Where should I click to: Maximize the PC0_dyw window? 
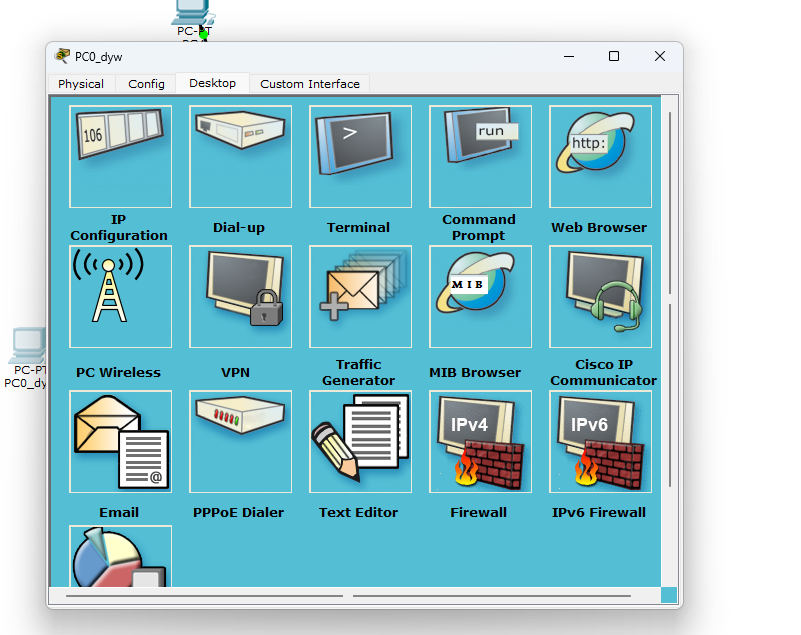614,56
